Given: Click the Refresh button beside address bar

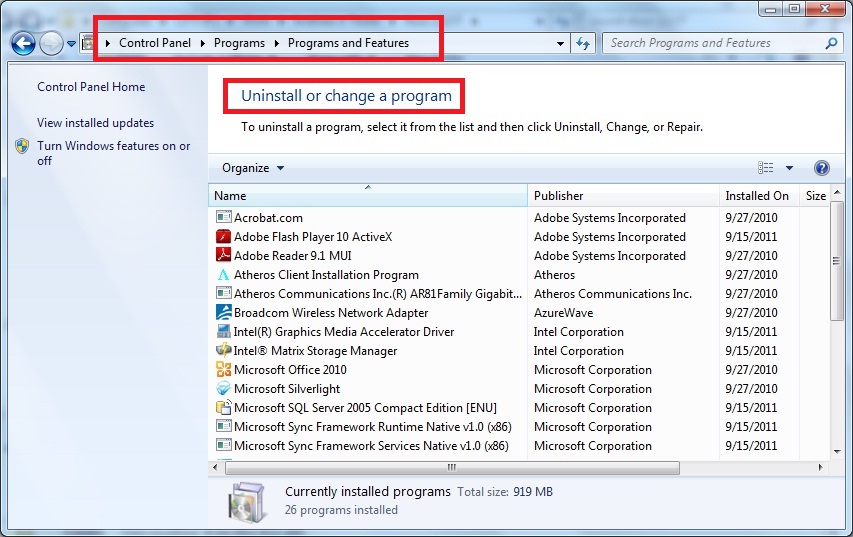Looking at the screenshot, I should click(583, 43).
